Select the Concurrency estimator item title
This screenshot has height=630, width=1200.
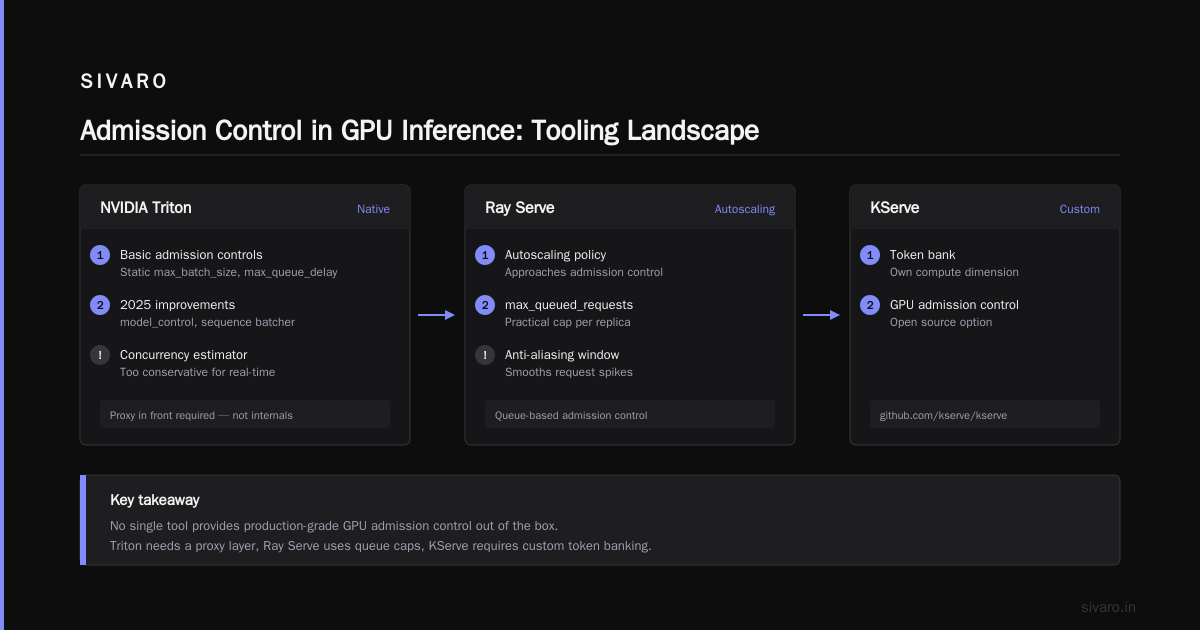[183, 355]
